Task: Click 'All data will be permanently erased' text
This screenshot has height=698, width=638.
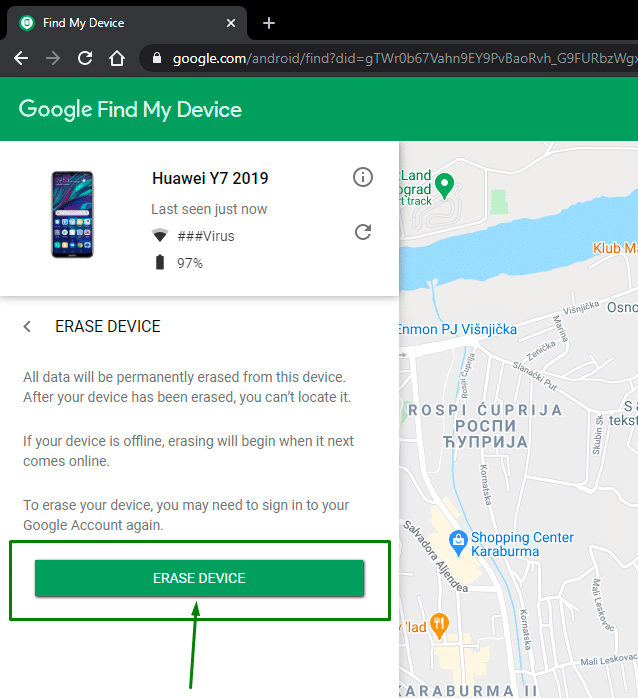Action: pyautogui.click(x=187, y=387)
